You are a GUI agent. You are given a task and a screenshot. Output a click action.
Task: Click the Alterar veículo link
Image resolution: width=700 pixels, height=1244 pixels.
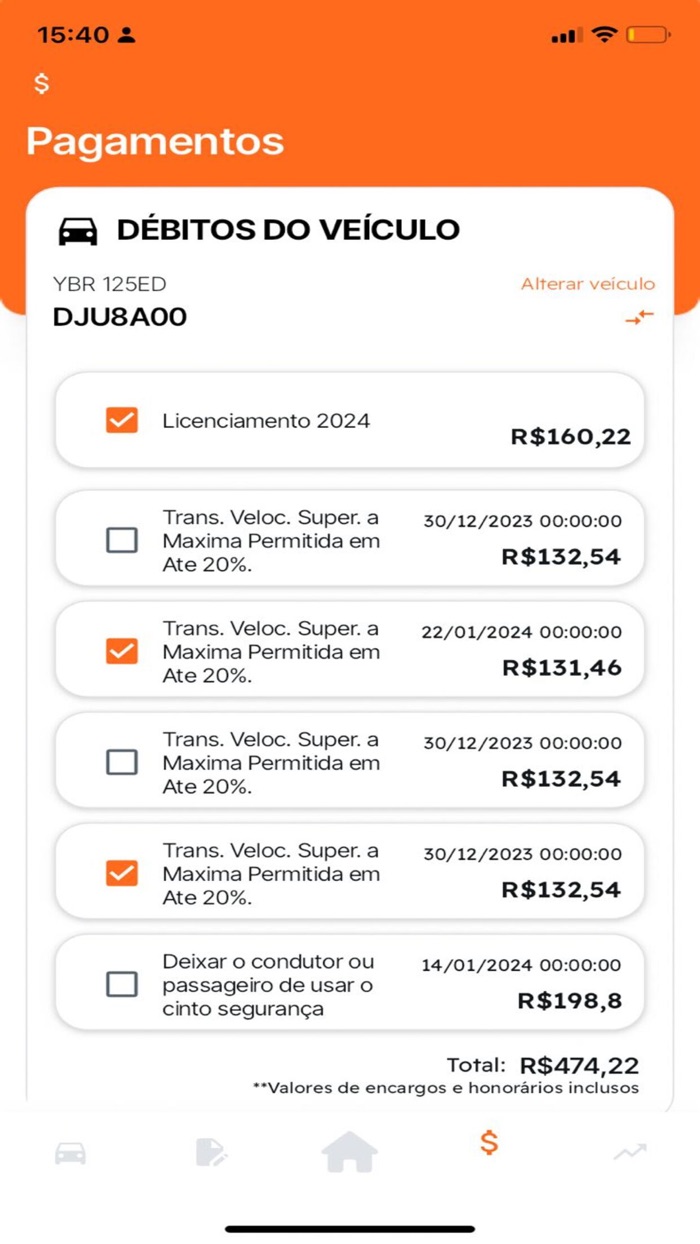coord(587,284)
